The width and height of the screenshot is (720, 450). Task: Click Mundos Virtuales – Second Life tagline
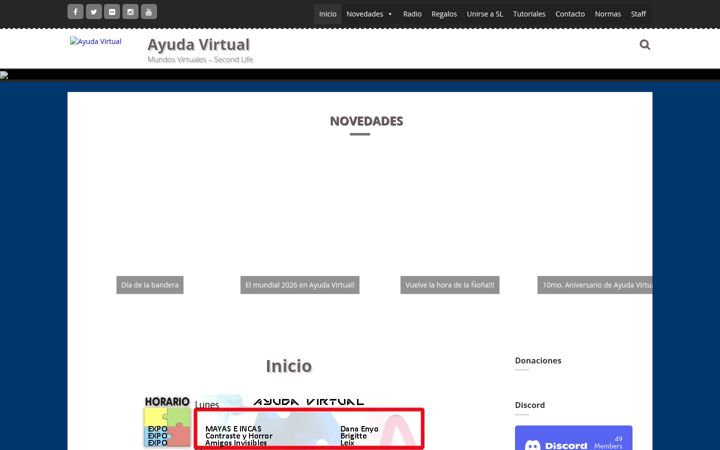200,60
